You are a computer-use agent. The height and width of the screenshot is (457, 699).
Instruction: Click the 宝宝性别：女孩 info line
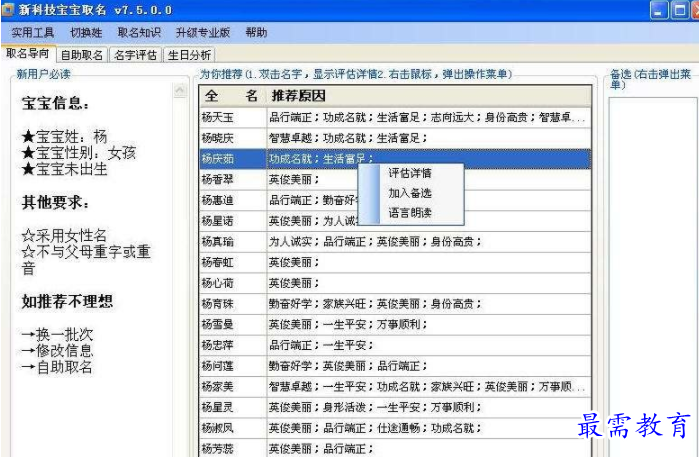click(x=78, y=153)
